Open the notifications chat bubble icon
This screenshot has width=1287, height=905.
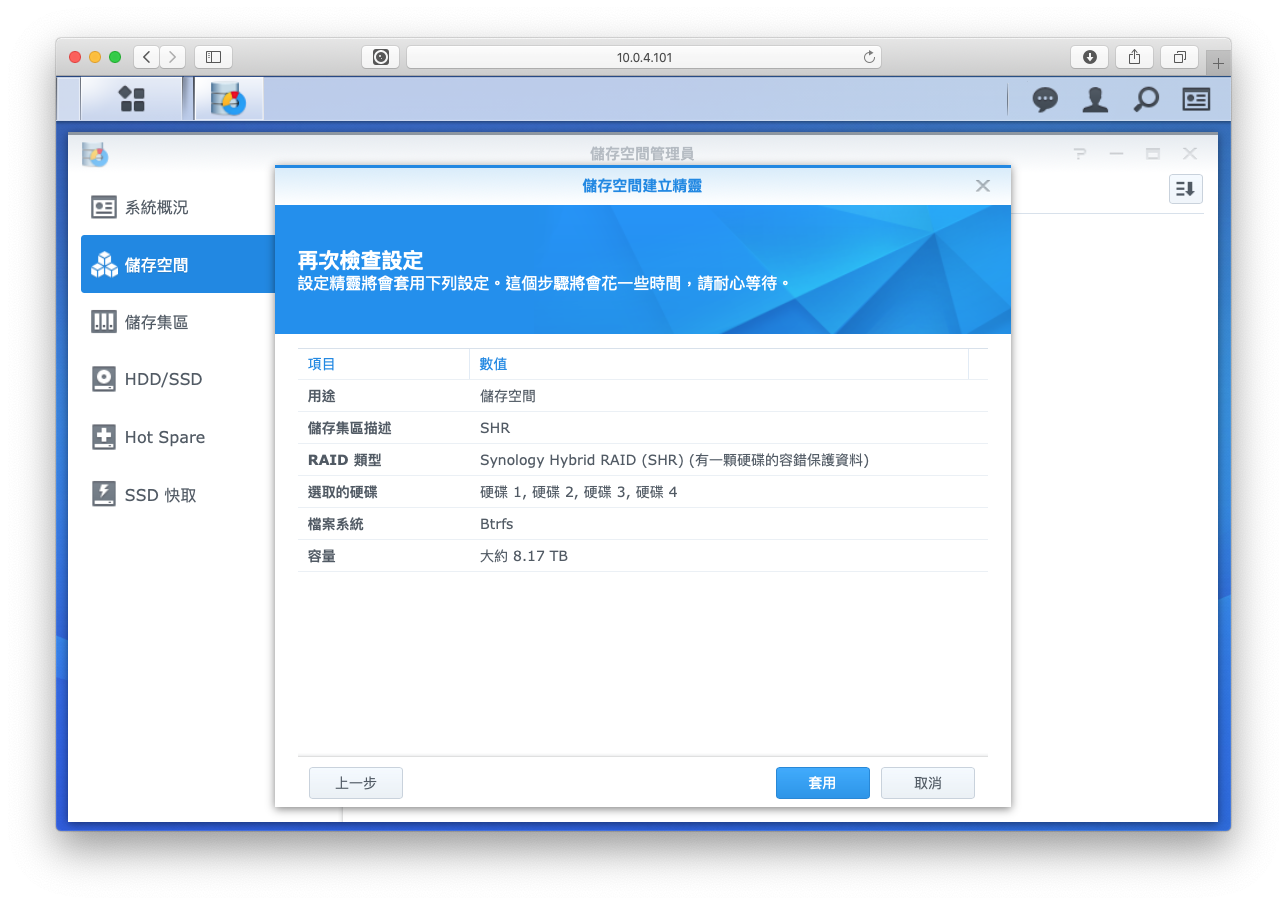pyautogui.click(x=1045, y=99)
